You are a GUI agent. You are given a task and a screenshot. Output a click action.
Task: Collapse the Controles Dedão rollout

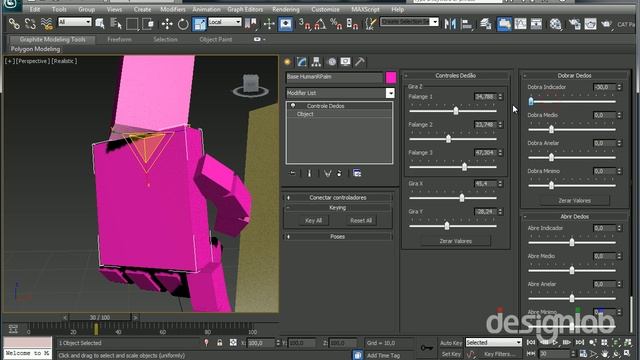tap(456, 76)
